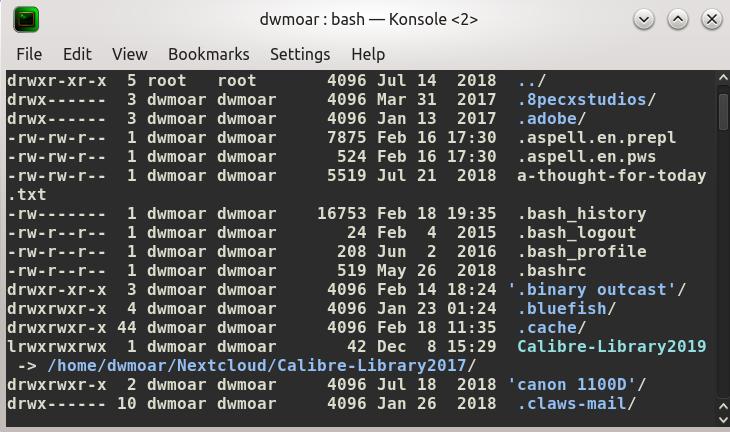This screenshot has width=730, height=432.
Task: Maximize the window with the up-chevron button
Action: (x=678, y=20)
